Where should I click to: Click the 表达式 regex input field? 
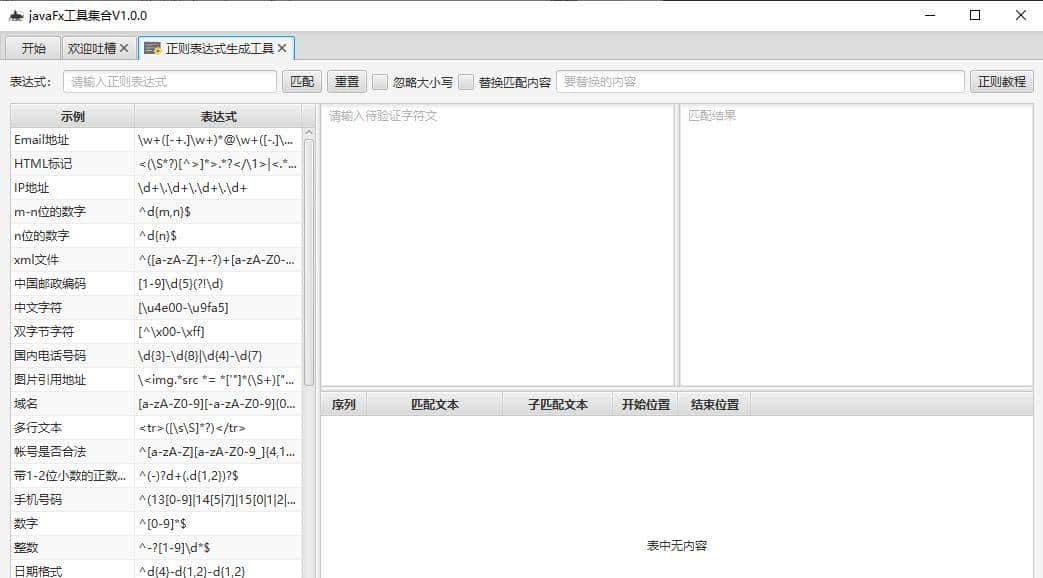click(168, 81)
